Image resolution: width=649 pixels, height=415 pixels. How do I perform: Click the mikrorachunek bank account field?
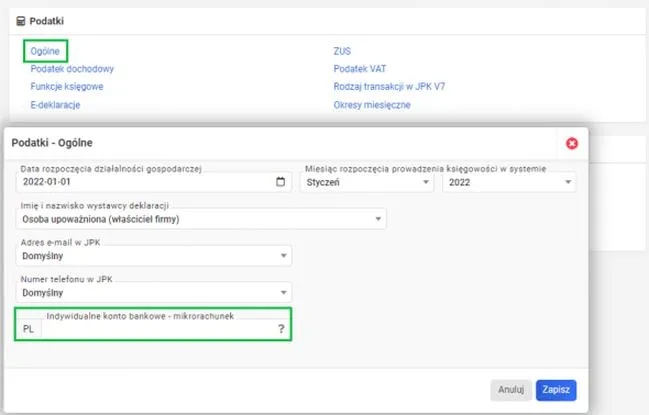click(159, 329)
